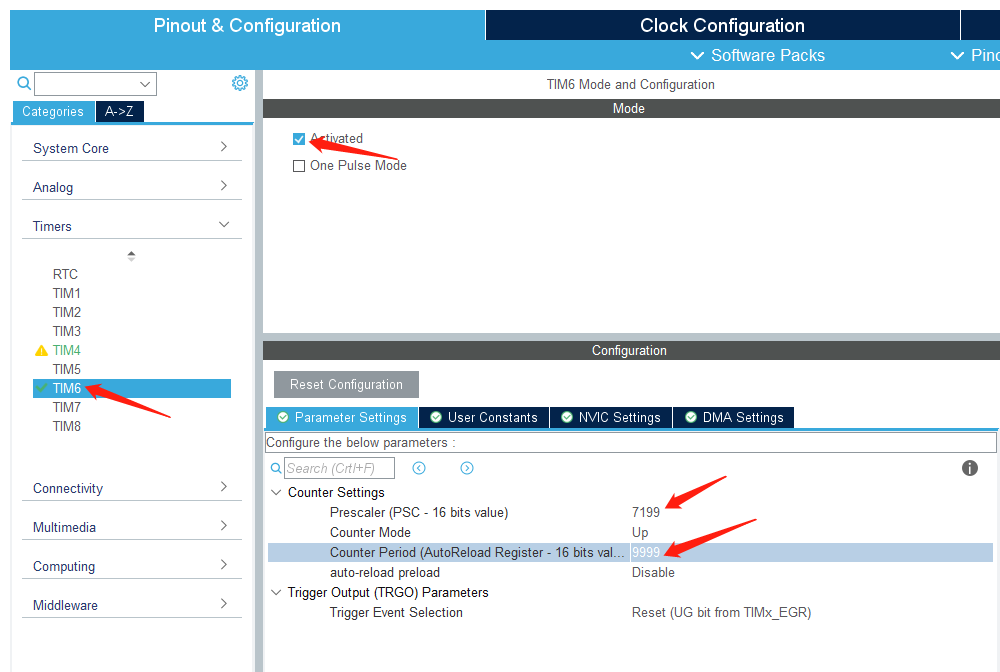Select the Trigger Event Selection row label
The height and width of the screenshot is (672, 1000).
(x=396, y=613)
